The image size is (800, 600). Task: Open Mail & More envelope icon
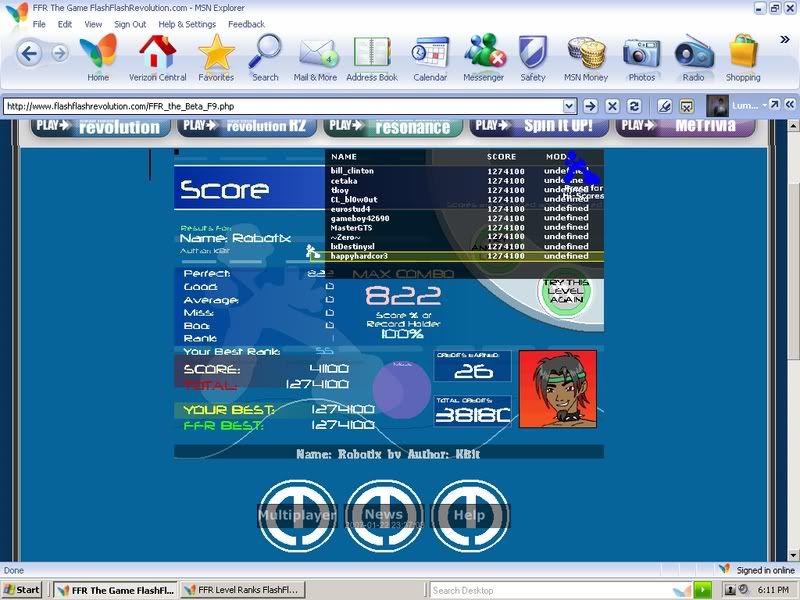[x=315, y=57]
